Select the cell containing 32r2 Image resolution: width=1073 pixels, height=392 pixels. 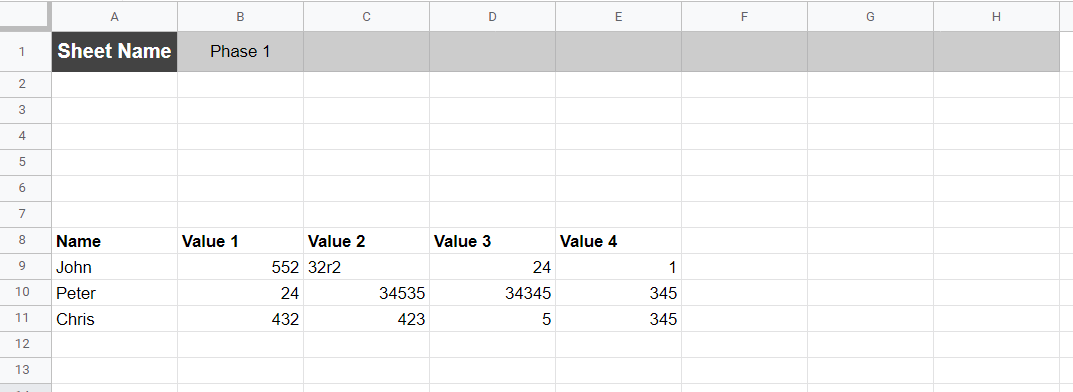point(366,267)
